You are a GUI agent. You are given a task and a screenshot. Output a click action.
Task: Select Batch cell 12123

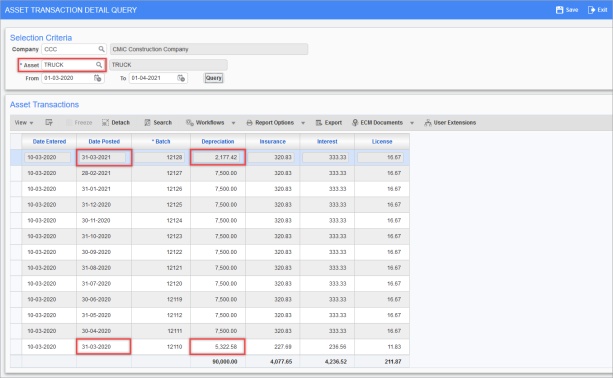pyautogui.click(x=161, y=236)
